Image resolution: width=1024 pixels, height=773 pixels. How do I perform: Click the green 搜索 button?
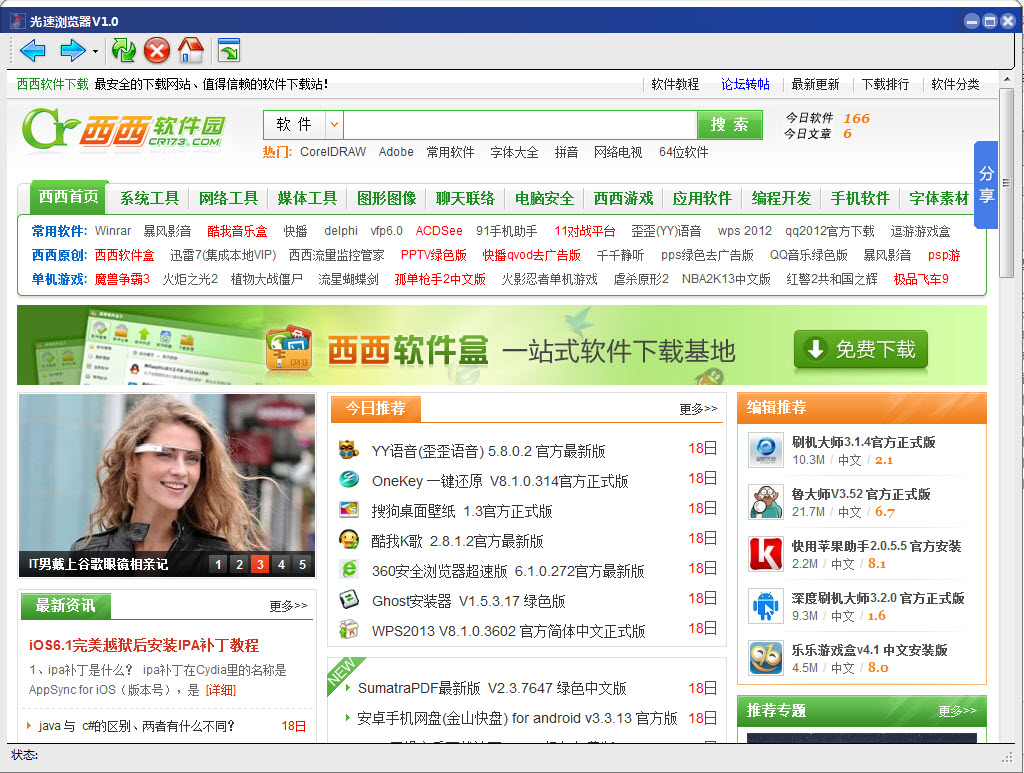(x=729, y=125)
